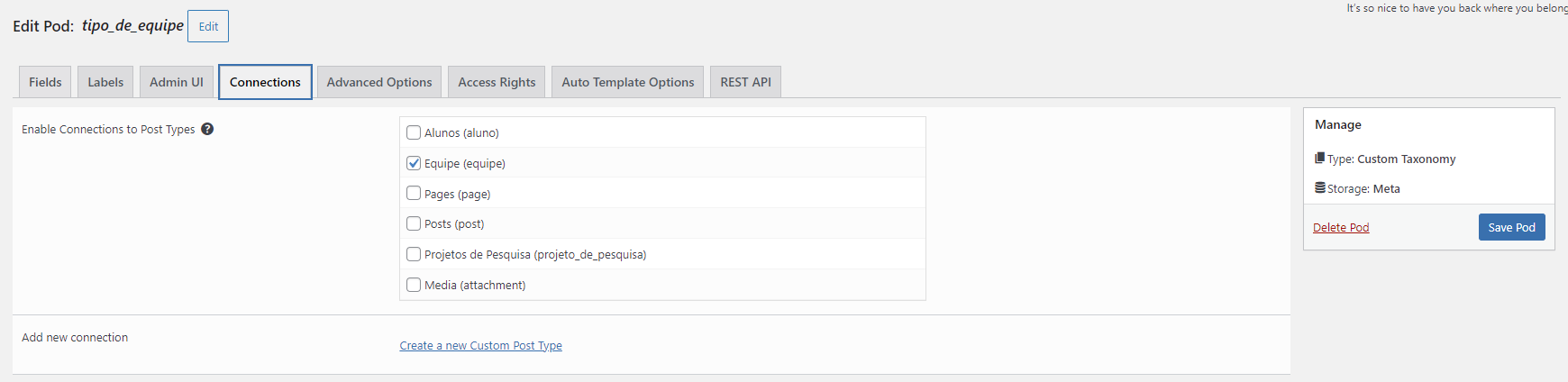Toggle the Media (attachment) checkbox
1568x382 pixels.
tap(414, 285)
